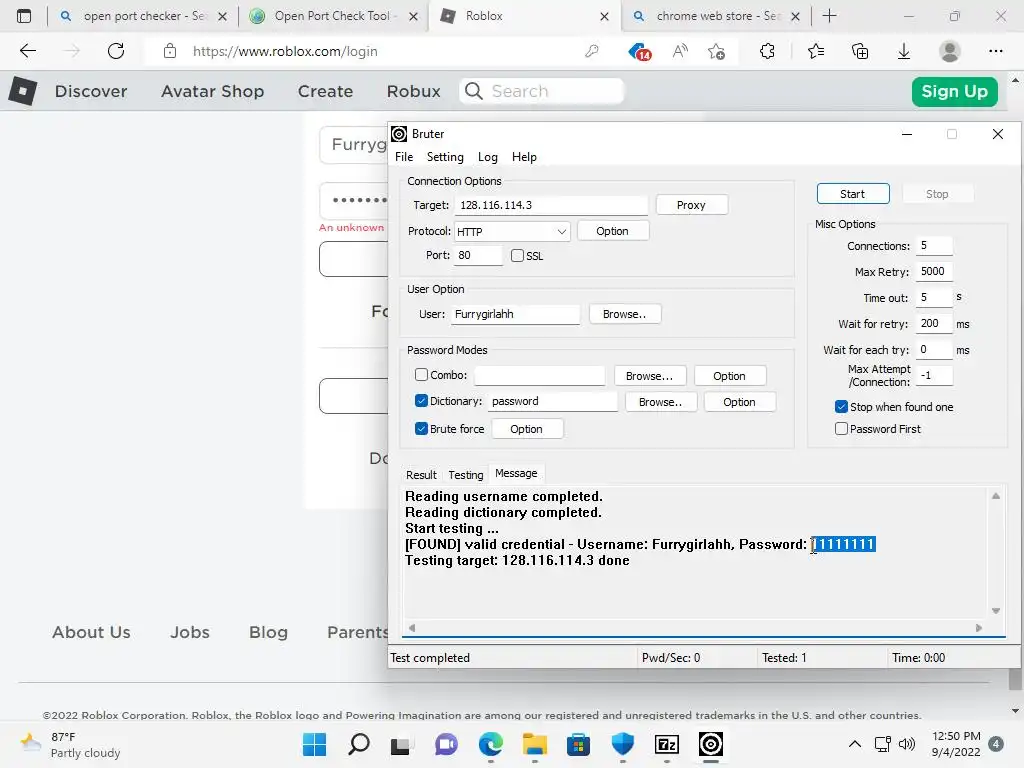Viewport: 1024px width, 768px height.
Task: Click the Option button beside Protocol
Action: (613, 231)
